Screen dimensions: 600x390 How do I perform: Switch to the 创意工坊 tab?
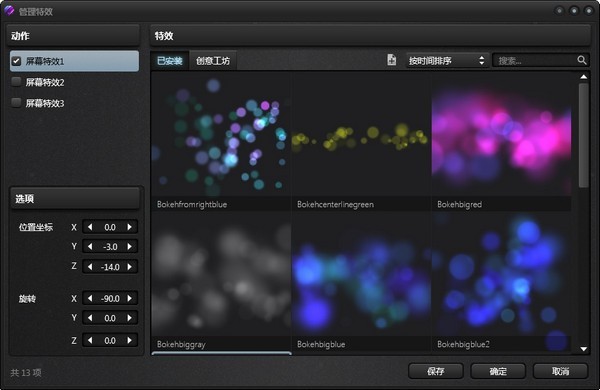pyautogui.click(x=213, y=61)
